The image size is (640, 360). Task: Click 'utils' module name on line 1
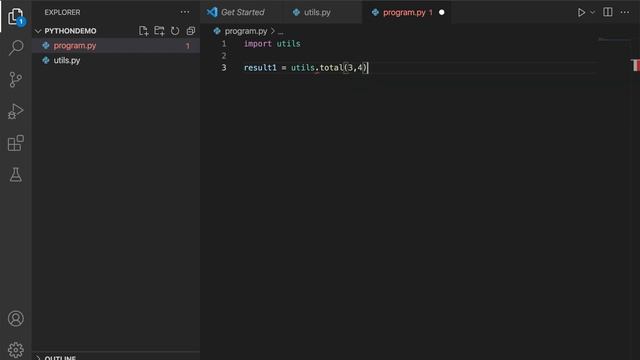pyautogui.click(x=289, y=44)
